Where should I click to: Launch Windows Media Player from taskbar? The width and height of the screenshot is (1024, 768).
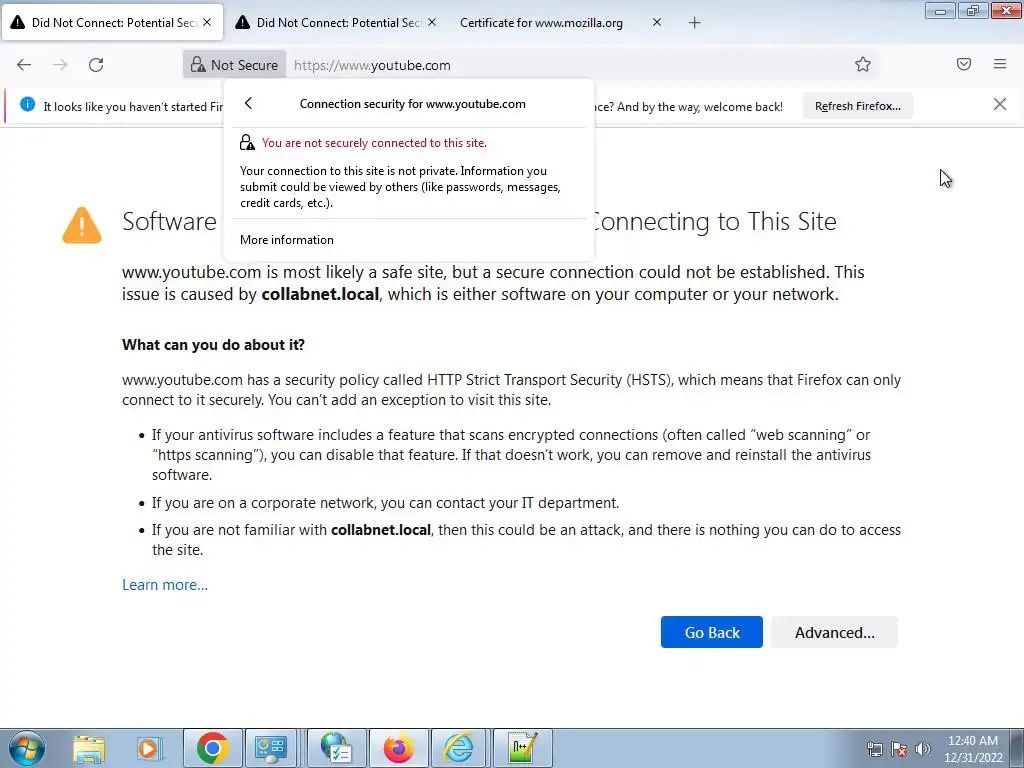pyautogui.click(x=148, y=748)
